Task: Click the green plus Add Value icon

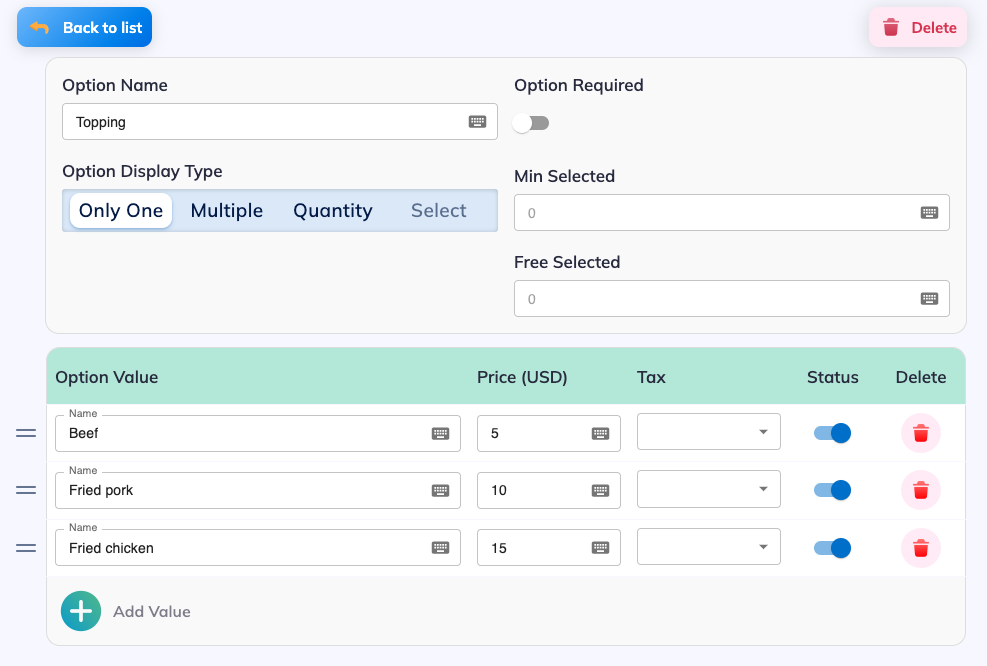Action: click(x=81, y=611)
